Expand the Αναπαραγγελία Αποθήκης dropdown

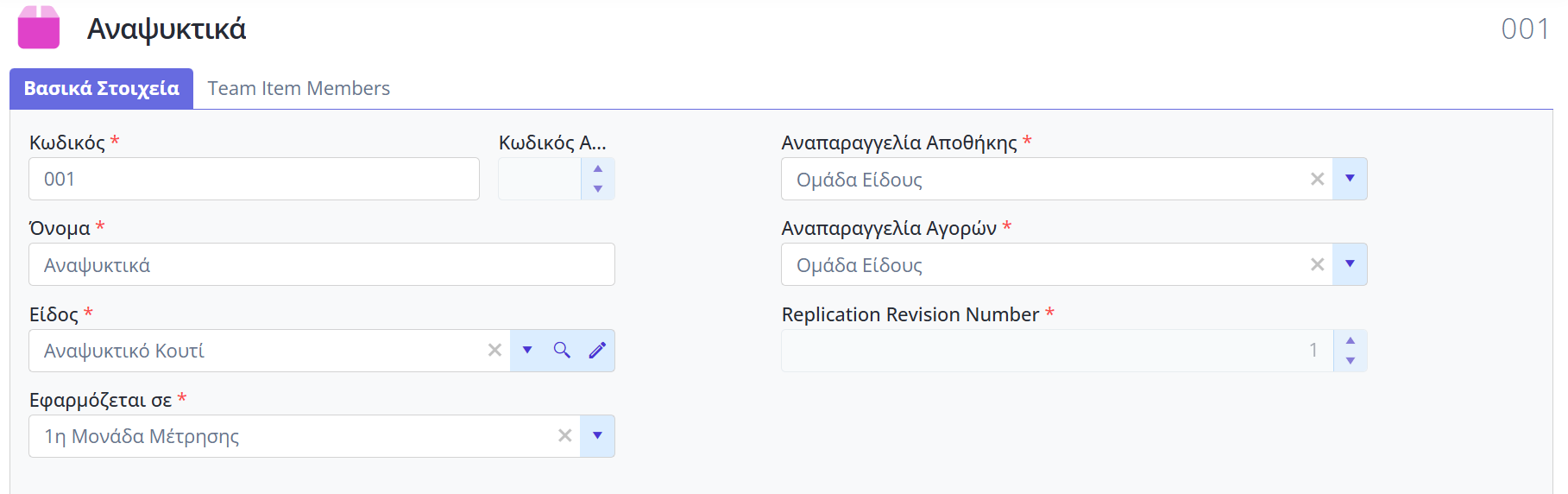(1350, 179)
